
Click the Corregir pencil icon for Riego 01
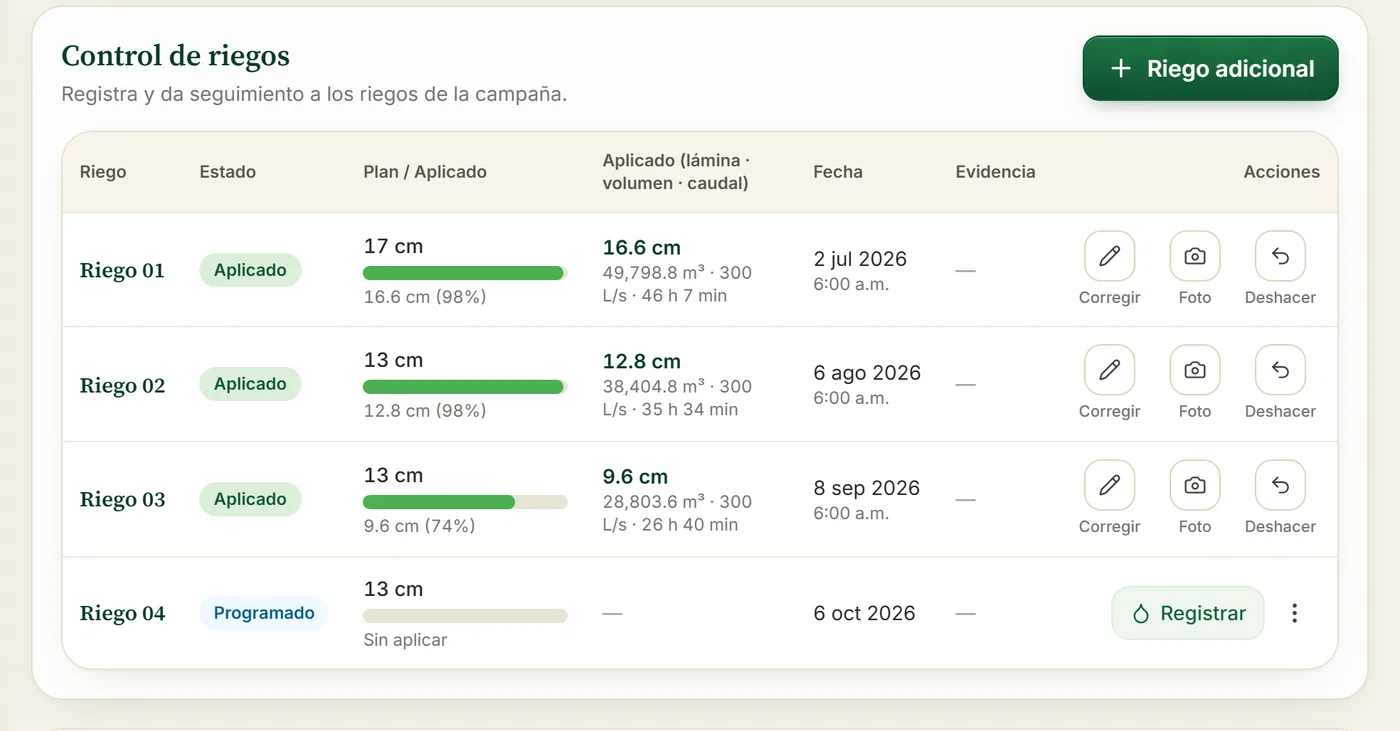[1109, 256]
